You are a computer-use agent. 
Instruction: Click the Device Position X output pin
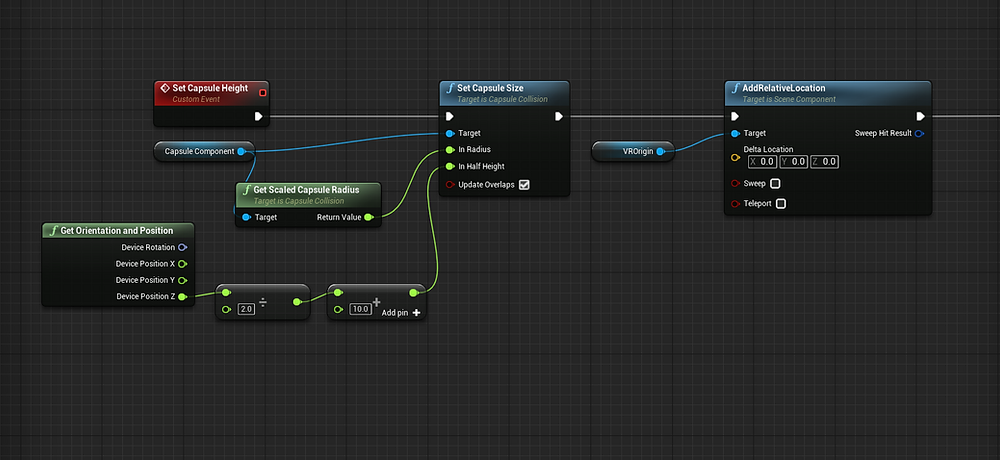[182, 263]
